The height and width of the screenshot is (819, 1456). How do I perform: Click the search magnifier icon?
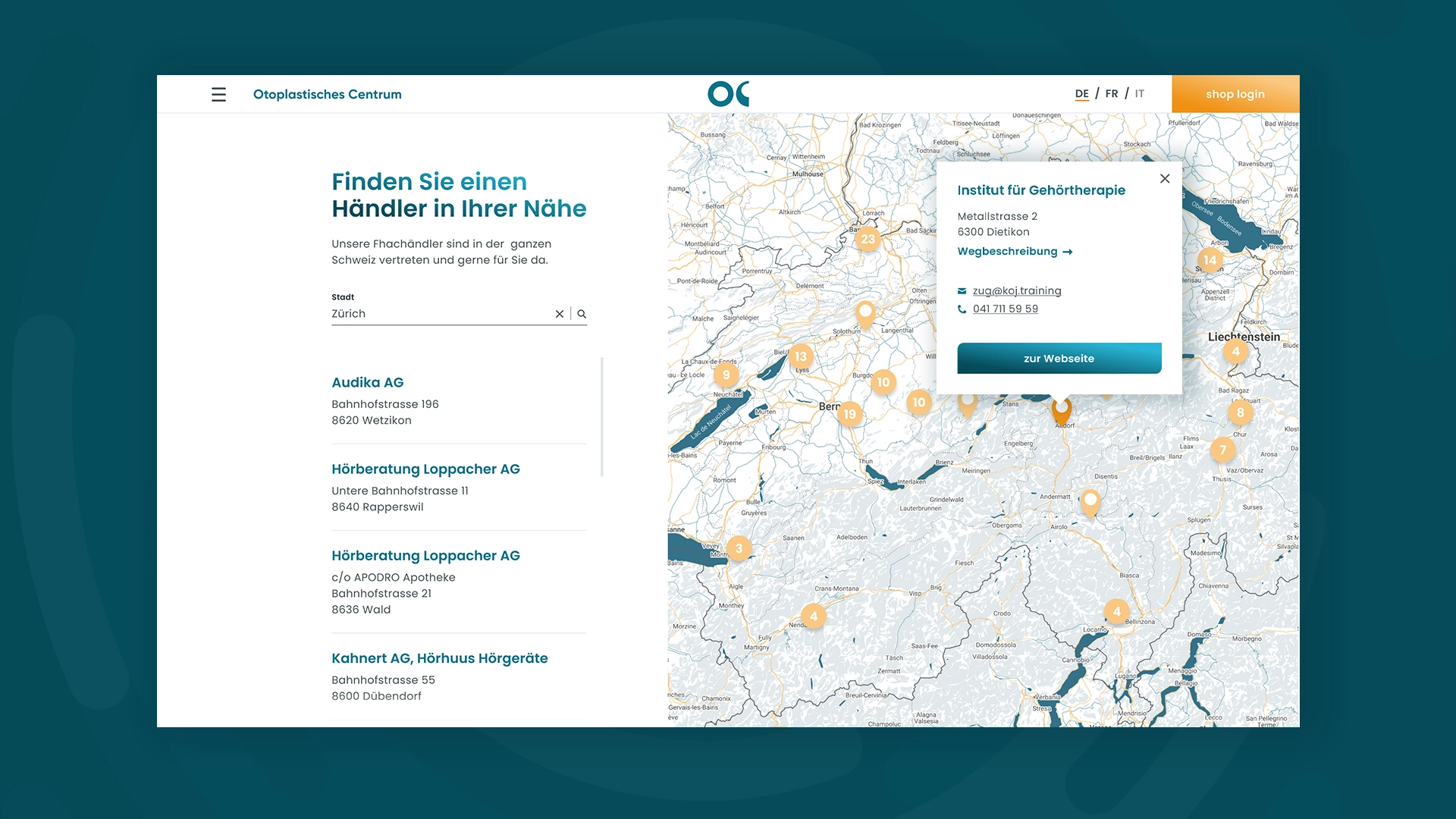click(582, 314)
